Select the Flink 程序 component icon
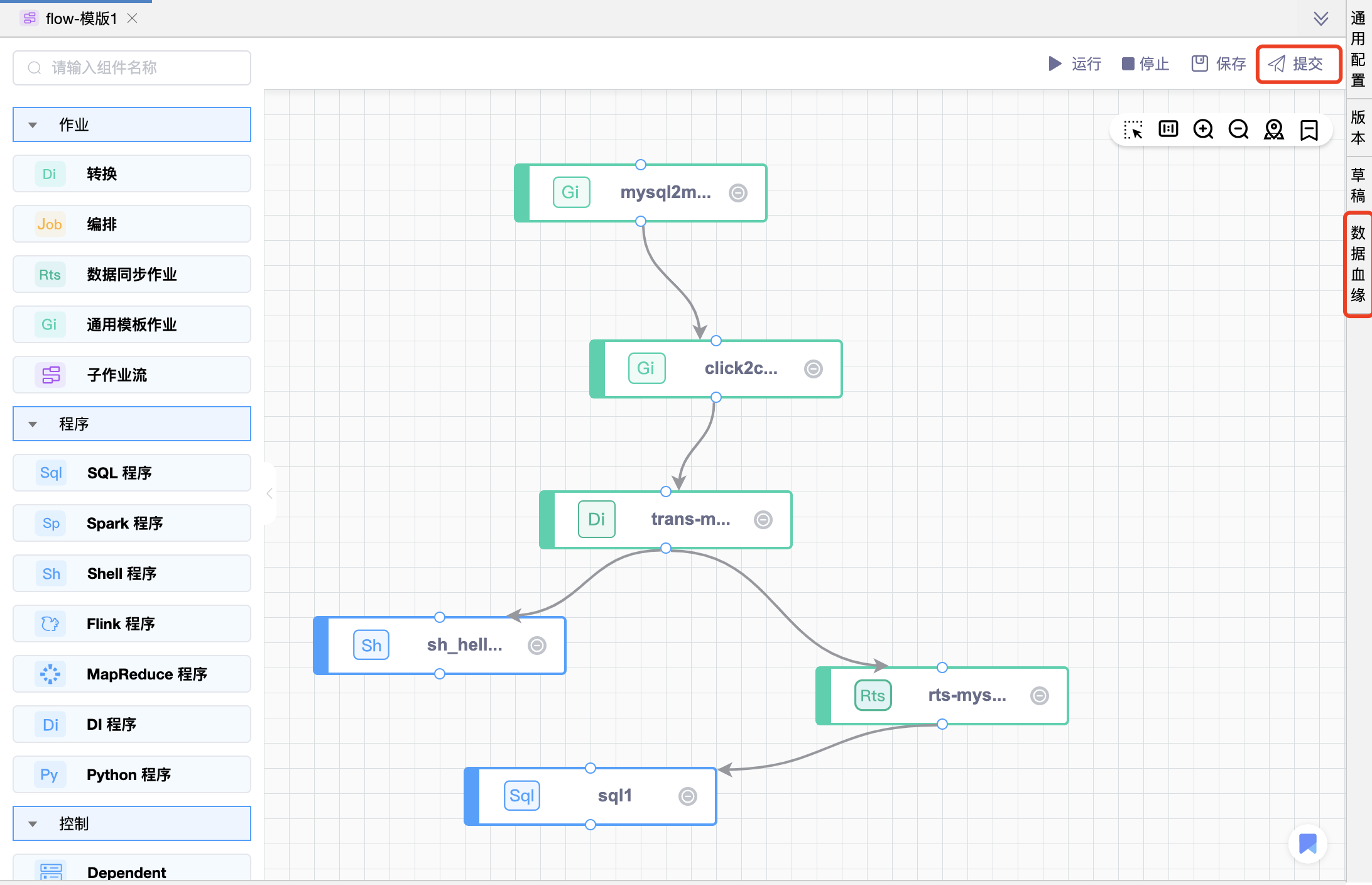The image size is (1372, 885). pos(50,624)
